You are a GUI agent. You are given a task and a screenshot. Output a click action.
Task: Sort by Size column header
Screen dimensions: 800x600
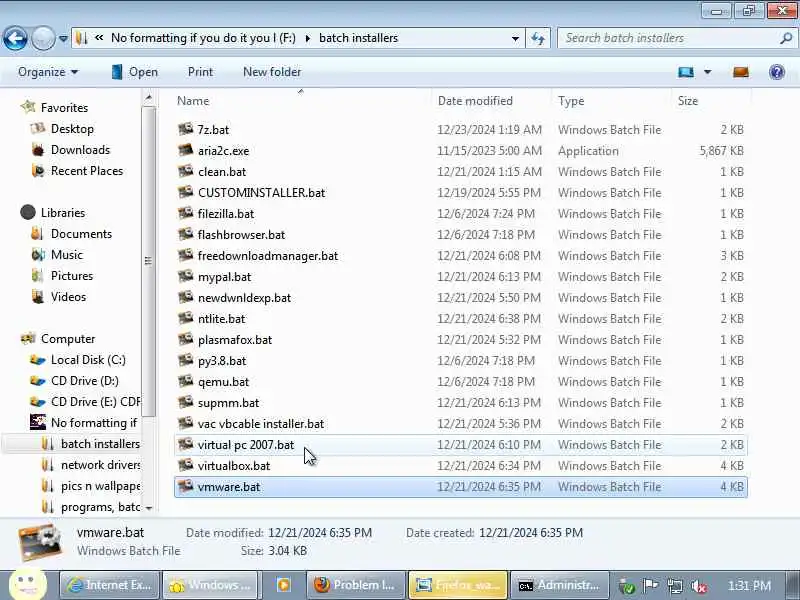tap(687, 101)
